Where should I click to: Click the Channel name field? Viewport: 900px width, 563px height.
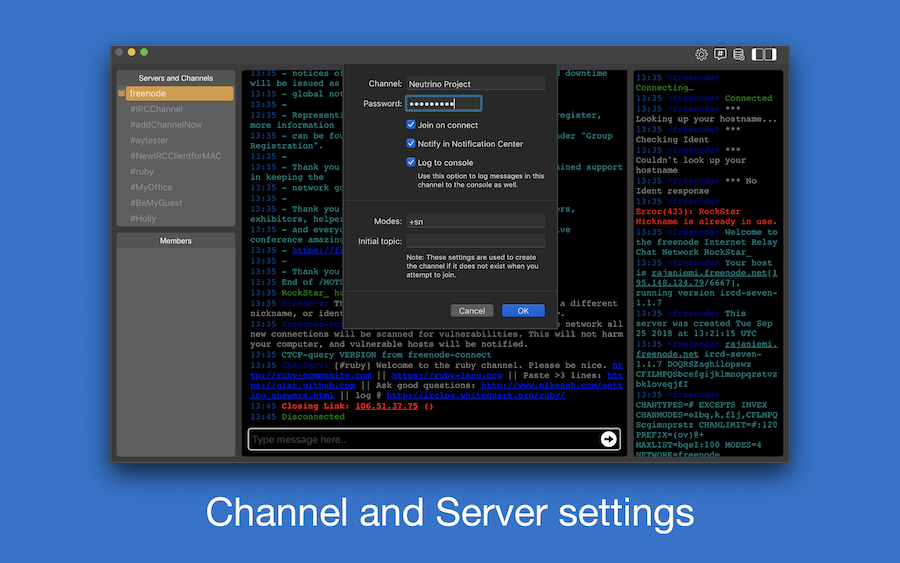pyautogui.click(x=475, y=84)
